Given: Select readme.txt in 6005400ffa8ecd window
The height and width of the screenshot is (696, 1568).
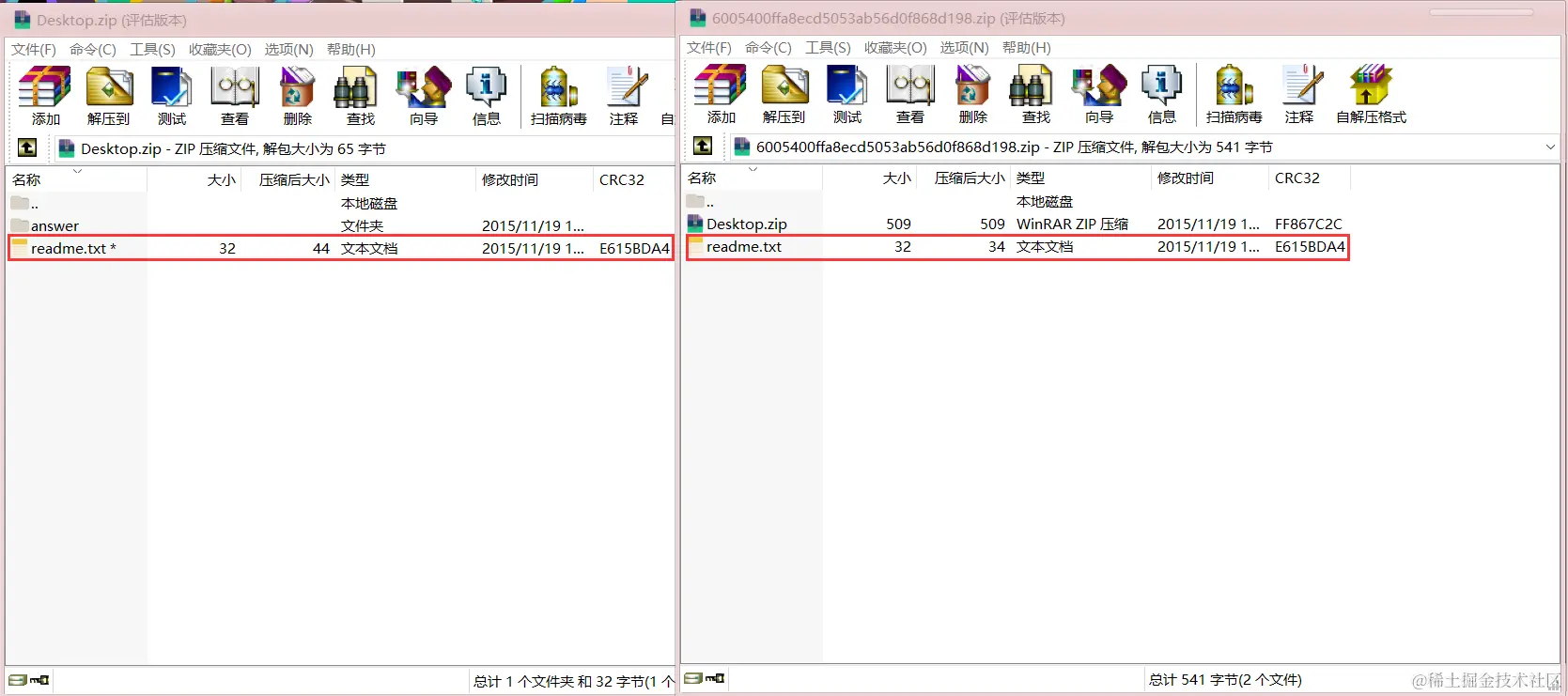Looking at the screenshot, I should pyautogui.click(x=1017, y=246).
